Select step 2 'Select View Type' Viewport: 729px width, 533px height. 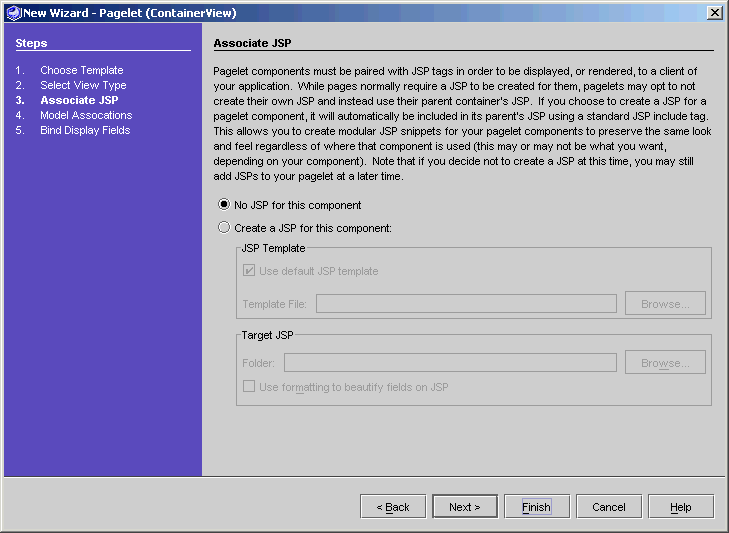83,85
